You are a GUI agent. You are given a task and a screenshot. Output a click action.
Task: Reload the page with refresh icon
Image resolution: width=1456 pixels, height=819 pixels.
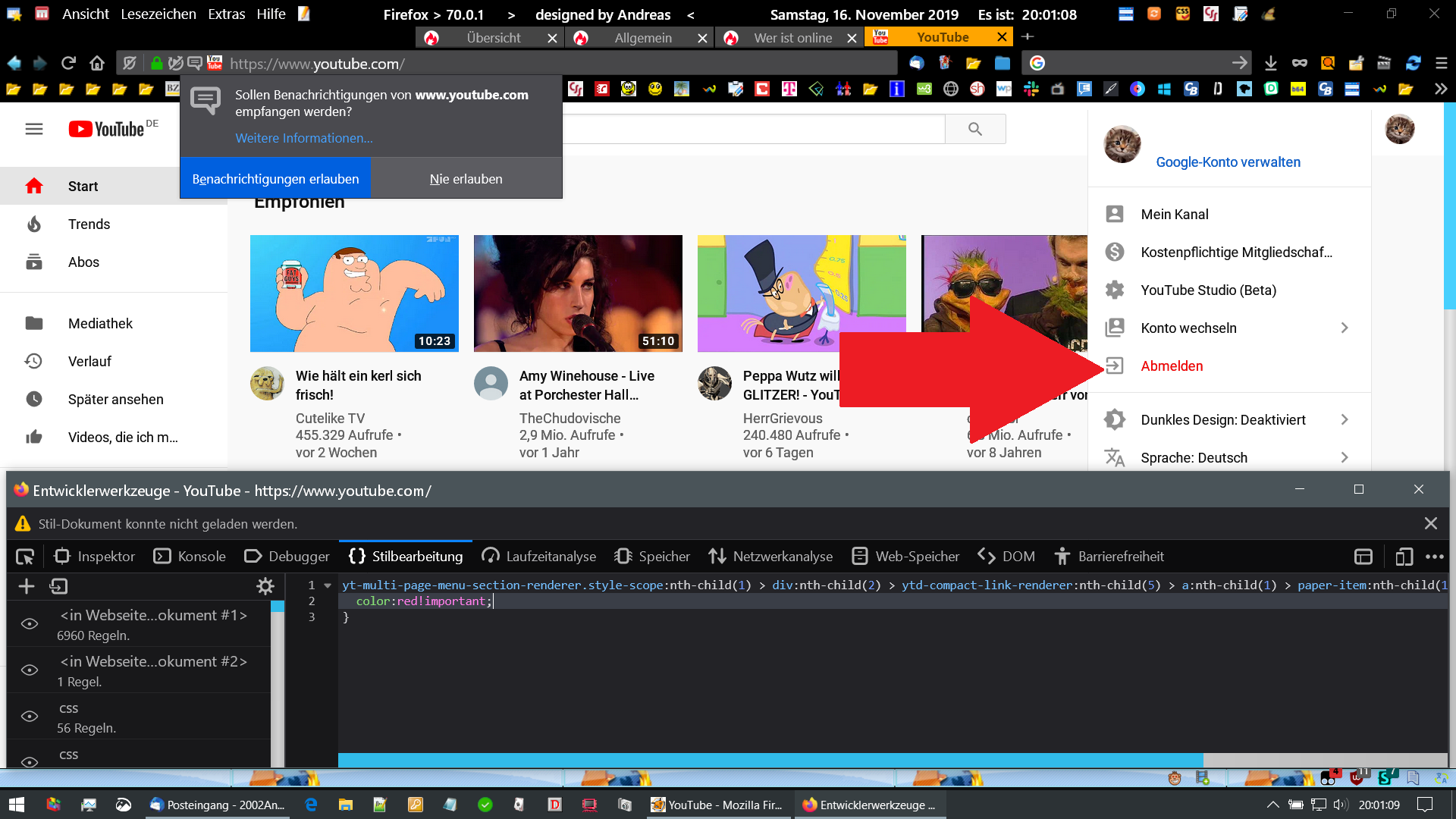coord(68,63)
